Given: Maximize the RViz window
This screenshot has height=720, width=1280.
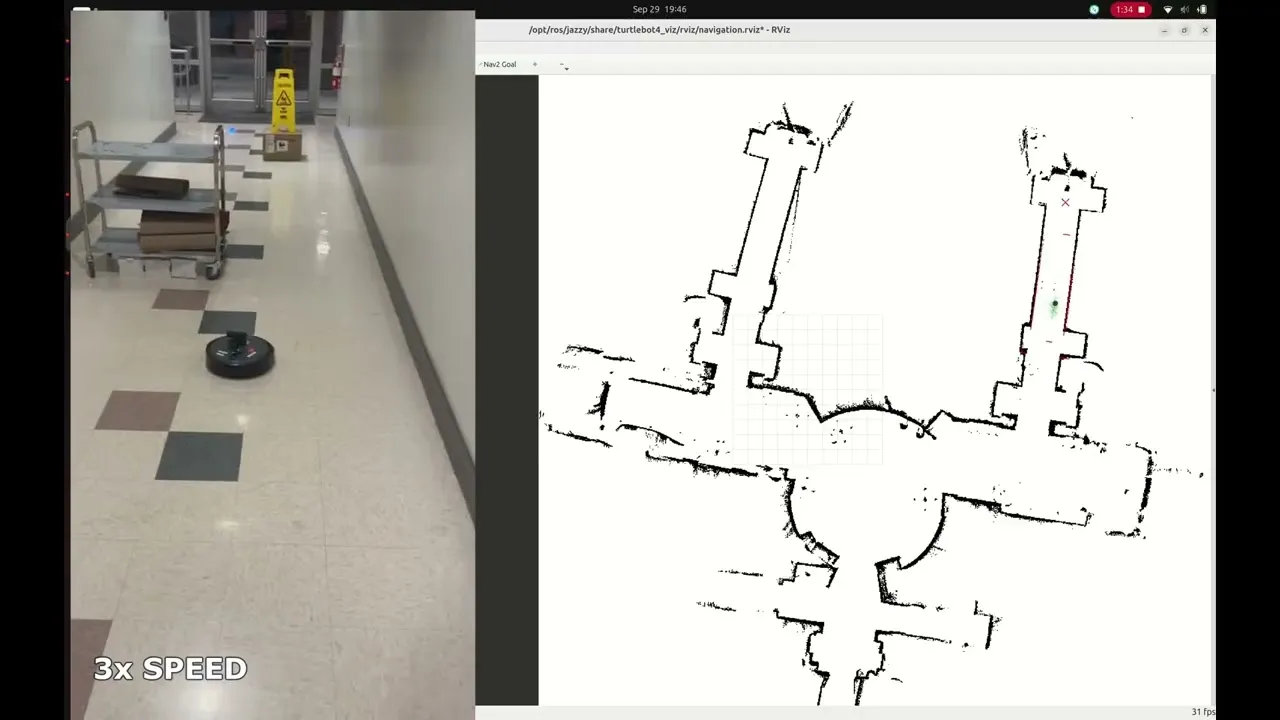Looking at the screenshot, I should point(1184,30).
